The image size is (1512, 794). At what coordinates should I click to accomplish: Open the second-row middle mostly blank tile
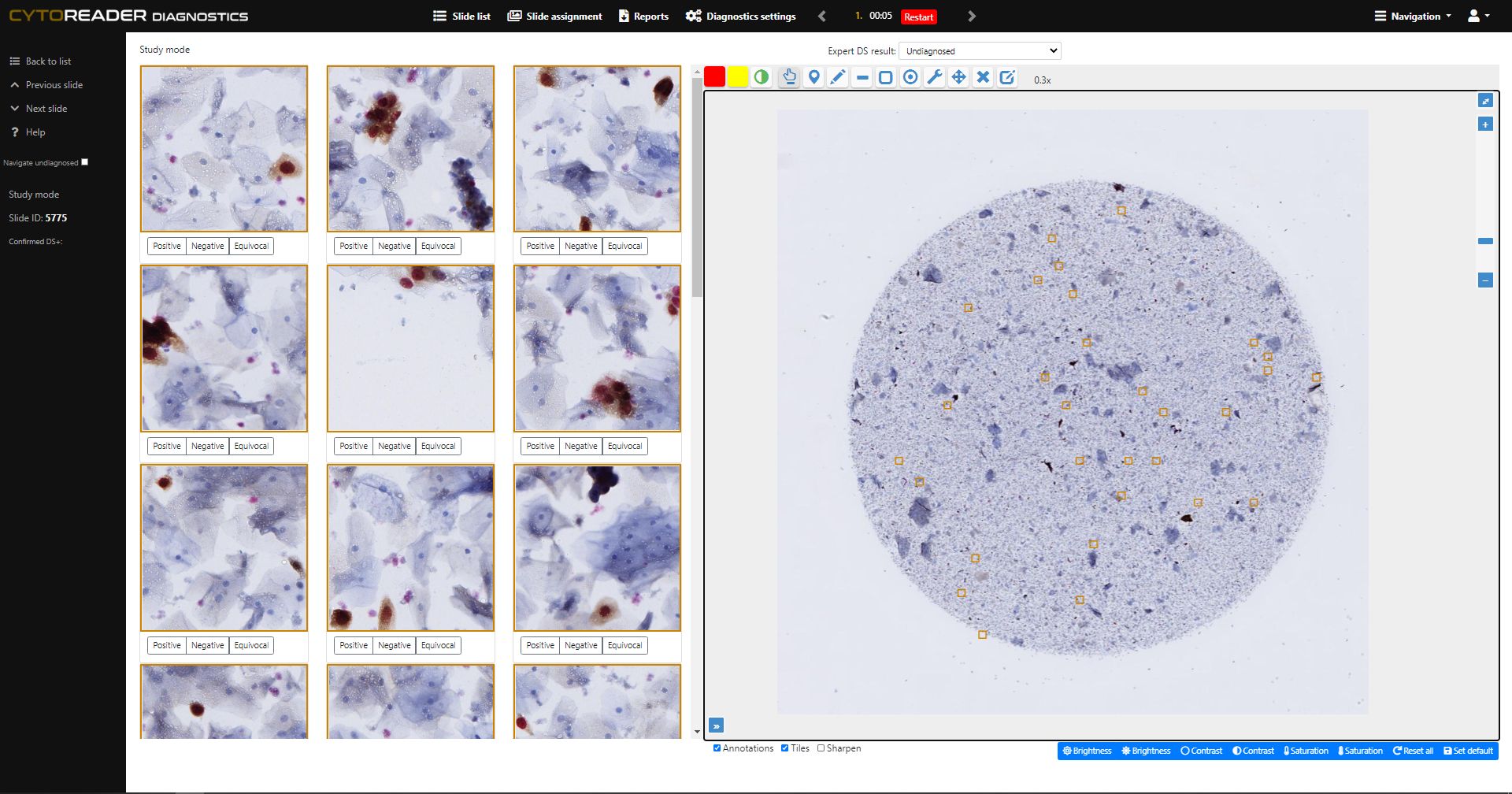click(410, 348)
